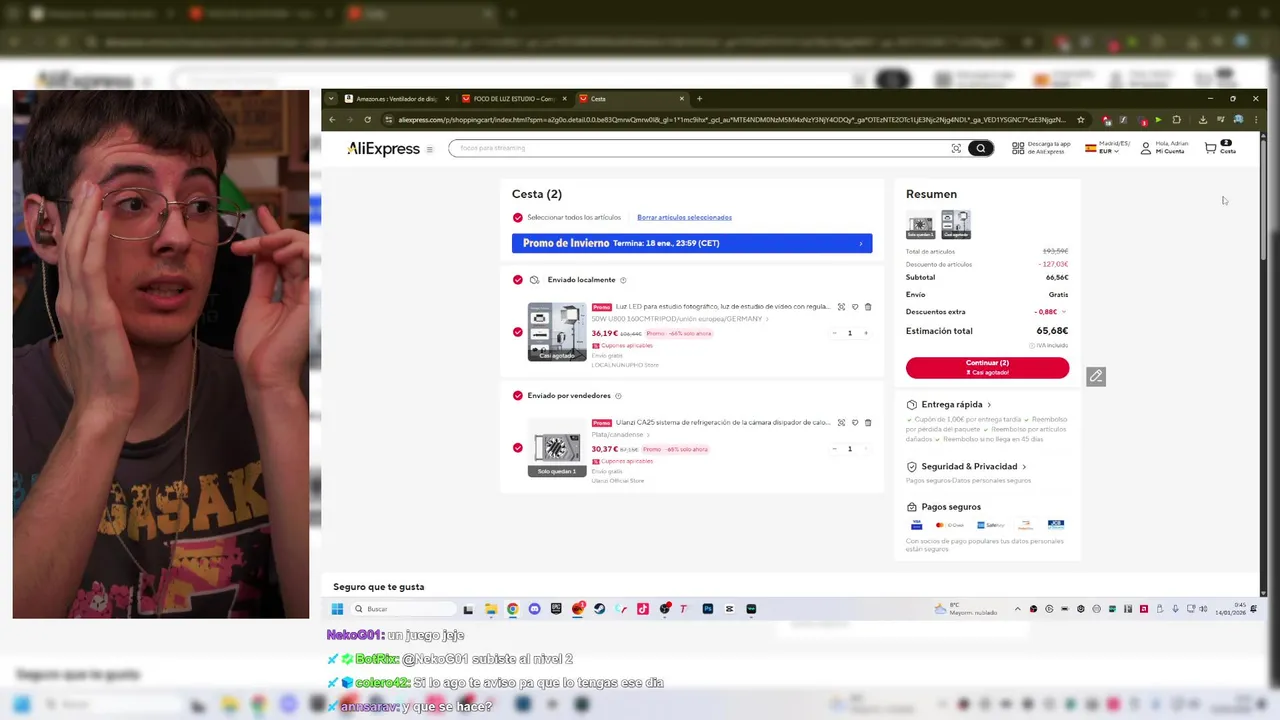This screenshot has width=1280, height=720.
Task: Open the Madrid/ES EUR region dropdown
Action: click(x=1107, y=148)
